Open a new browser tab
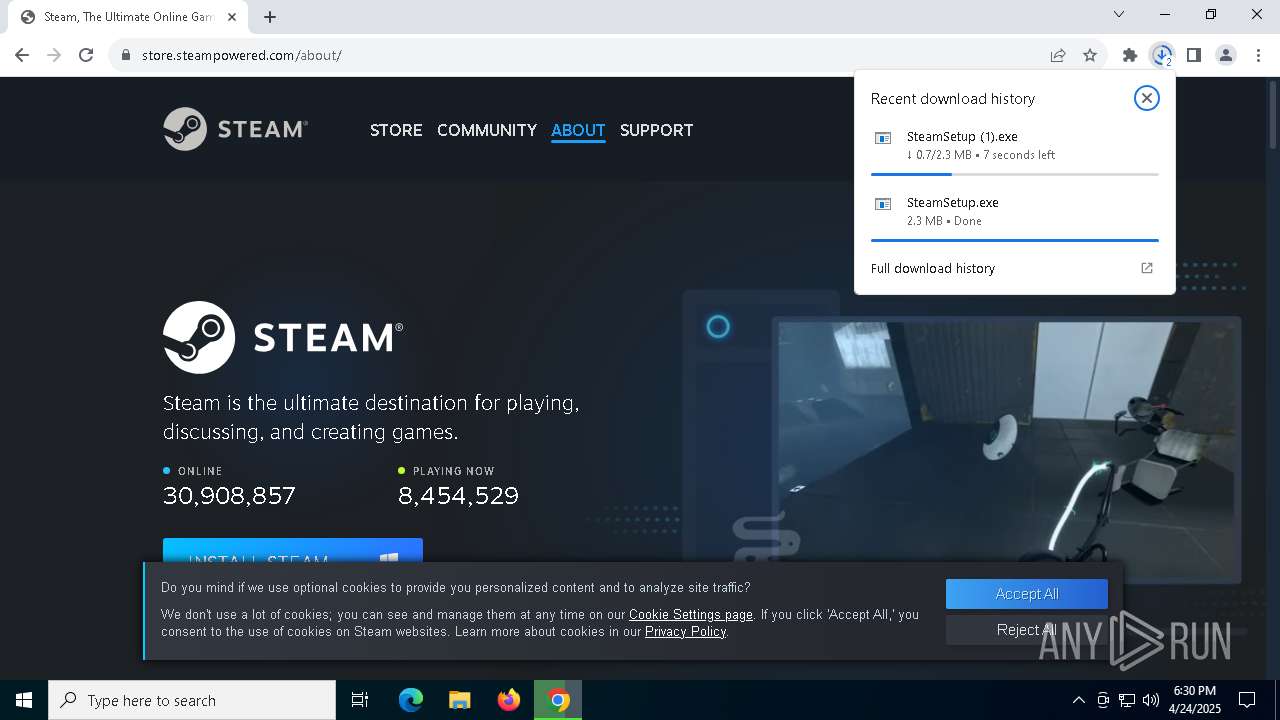The height and width of the screenshot is (720, 1280). tap(270, 16)
